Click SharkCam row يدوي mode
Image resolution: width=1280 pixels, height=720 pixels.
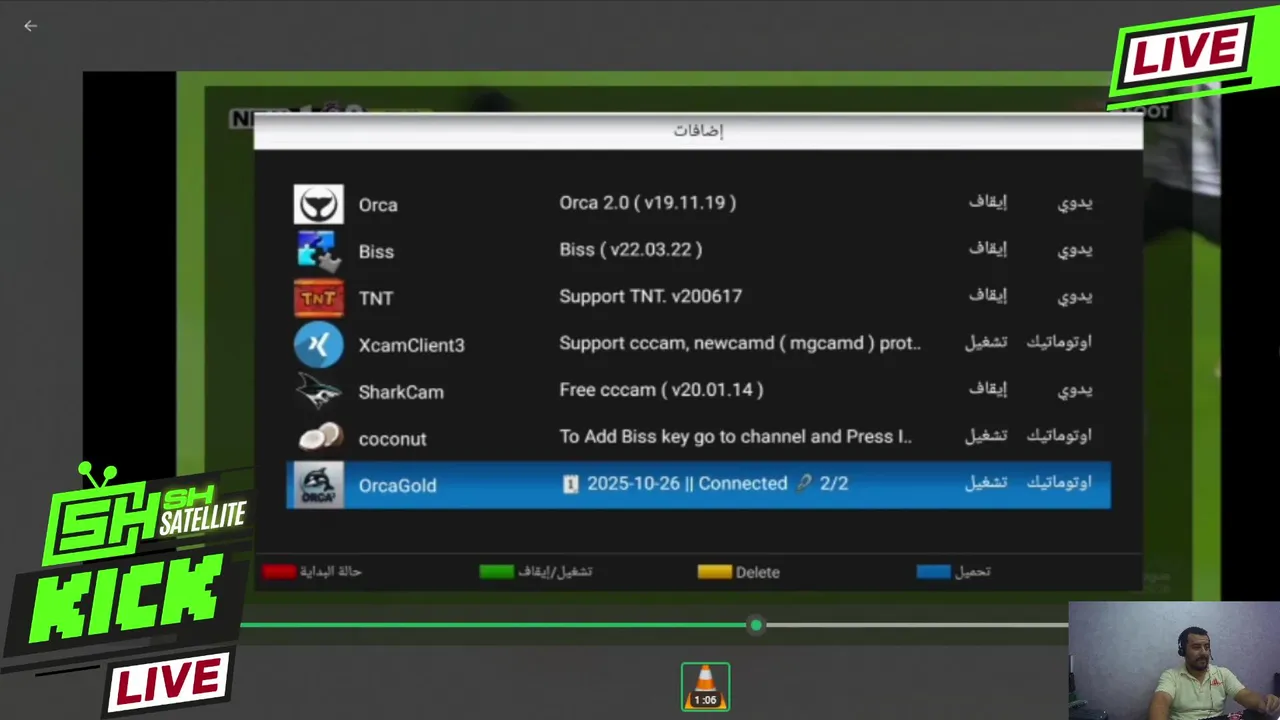1075,391
